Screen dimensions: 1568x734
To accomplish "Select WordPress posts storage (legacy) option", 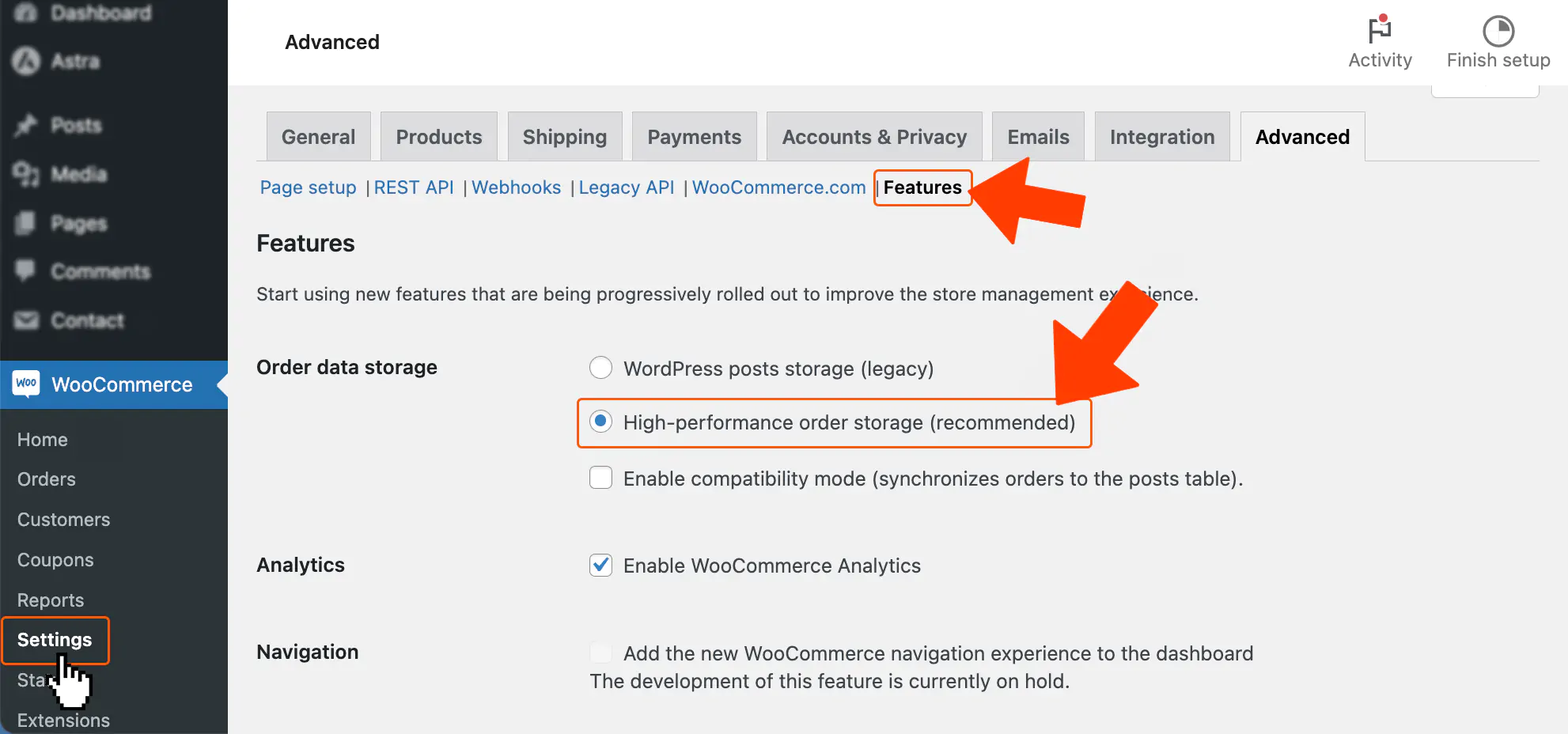I will coord(600,367).
